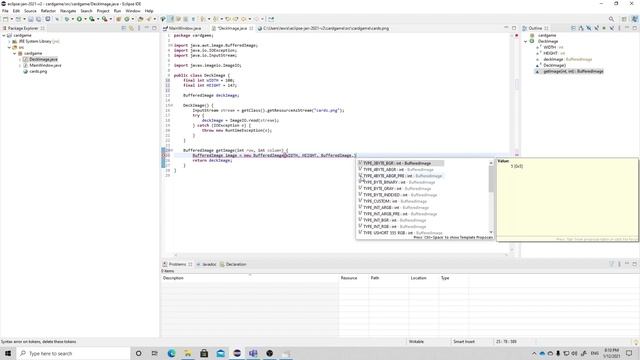Start the Debug launch icon
640x360 pixels.
(67, 19)
